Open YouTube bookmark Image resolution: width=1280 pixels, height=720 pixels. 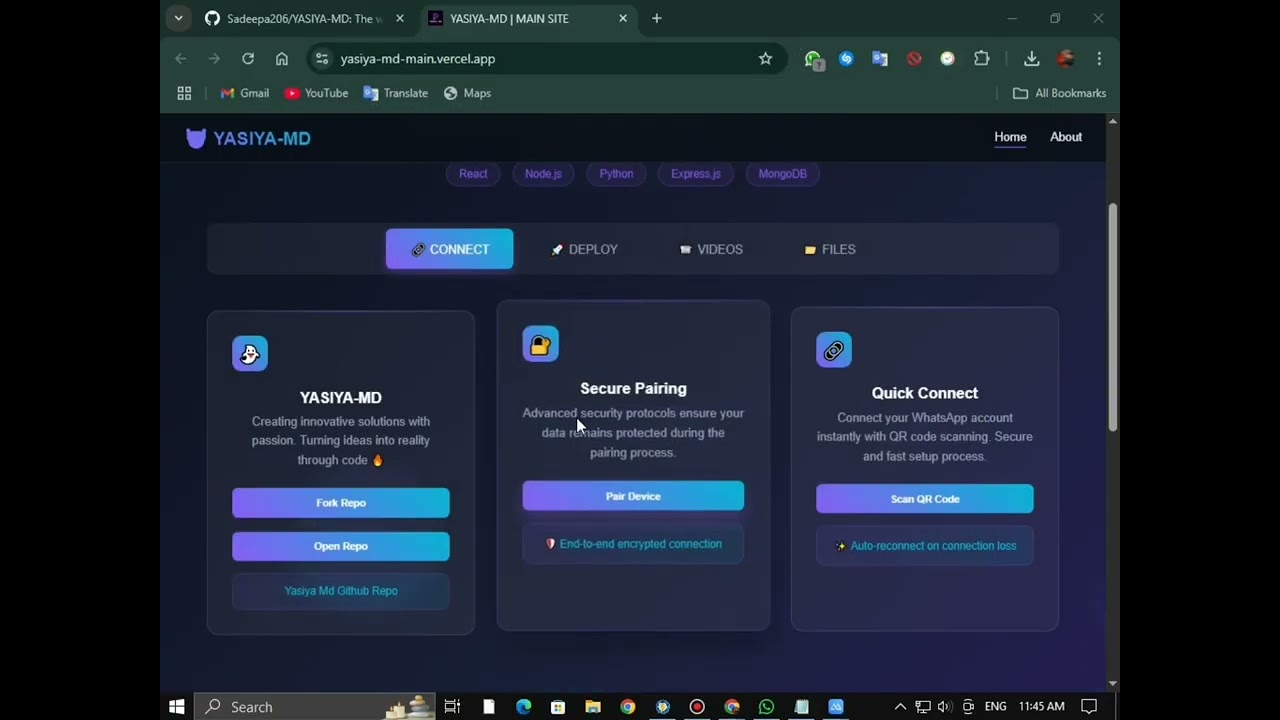[x=316, y=93]
